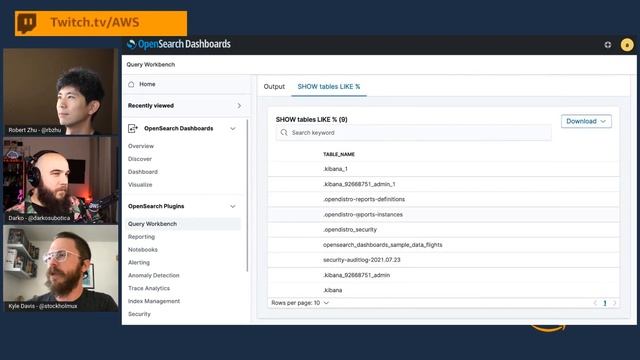The image size is (640, 360).
Task: Open Overview in the sidebar
Action: click(x=141, y=146)
